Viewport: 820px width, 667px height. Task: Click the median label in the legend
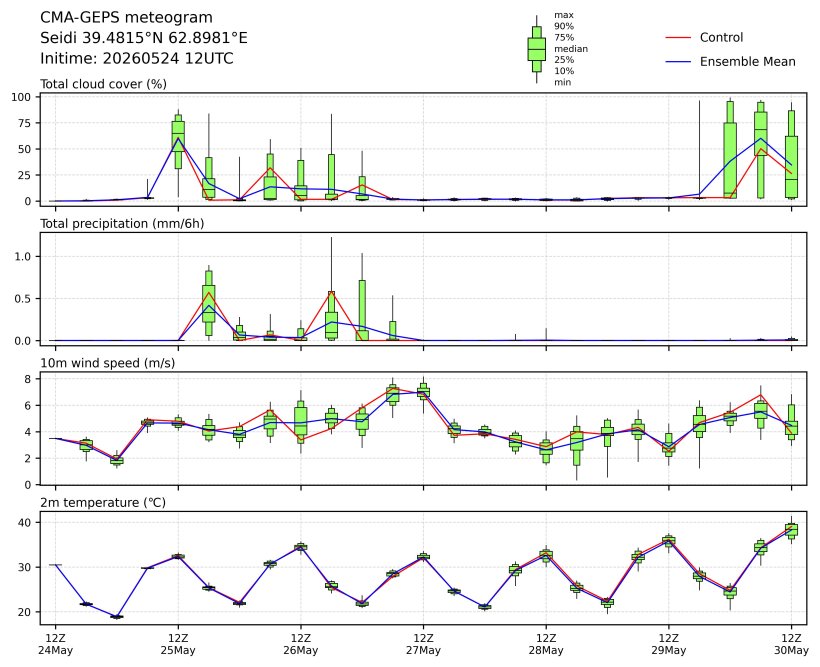571,49
